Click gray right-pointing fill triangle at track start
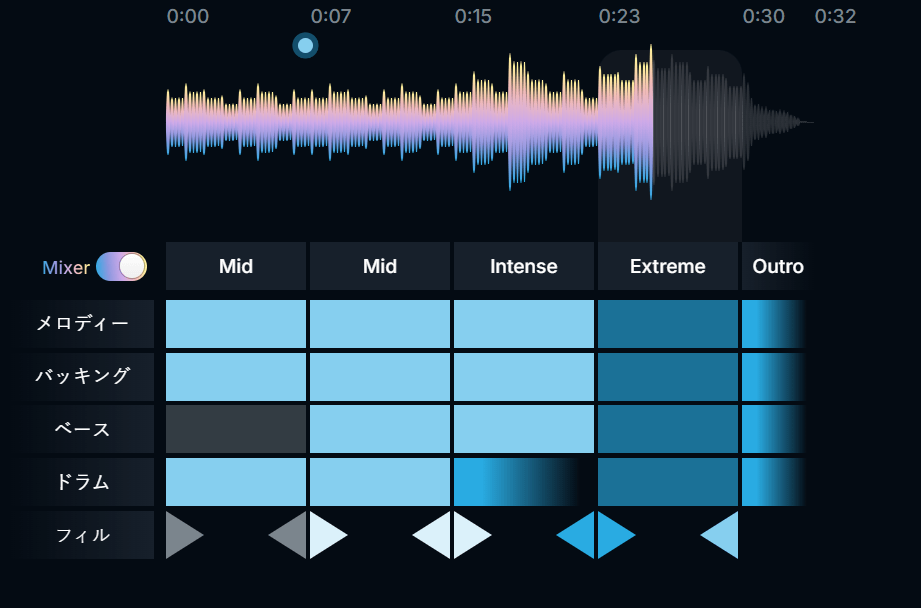921x608 pixels. point(181,535)
